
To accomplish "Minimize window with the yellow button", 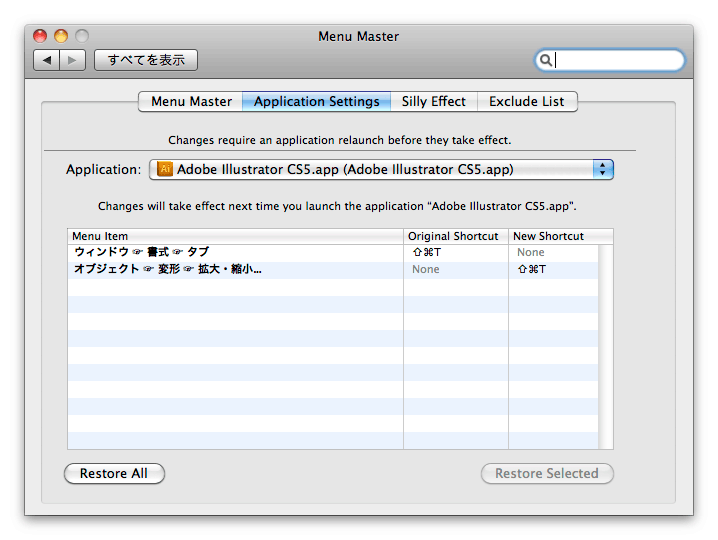I will [61, 36].
